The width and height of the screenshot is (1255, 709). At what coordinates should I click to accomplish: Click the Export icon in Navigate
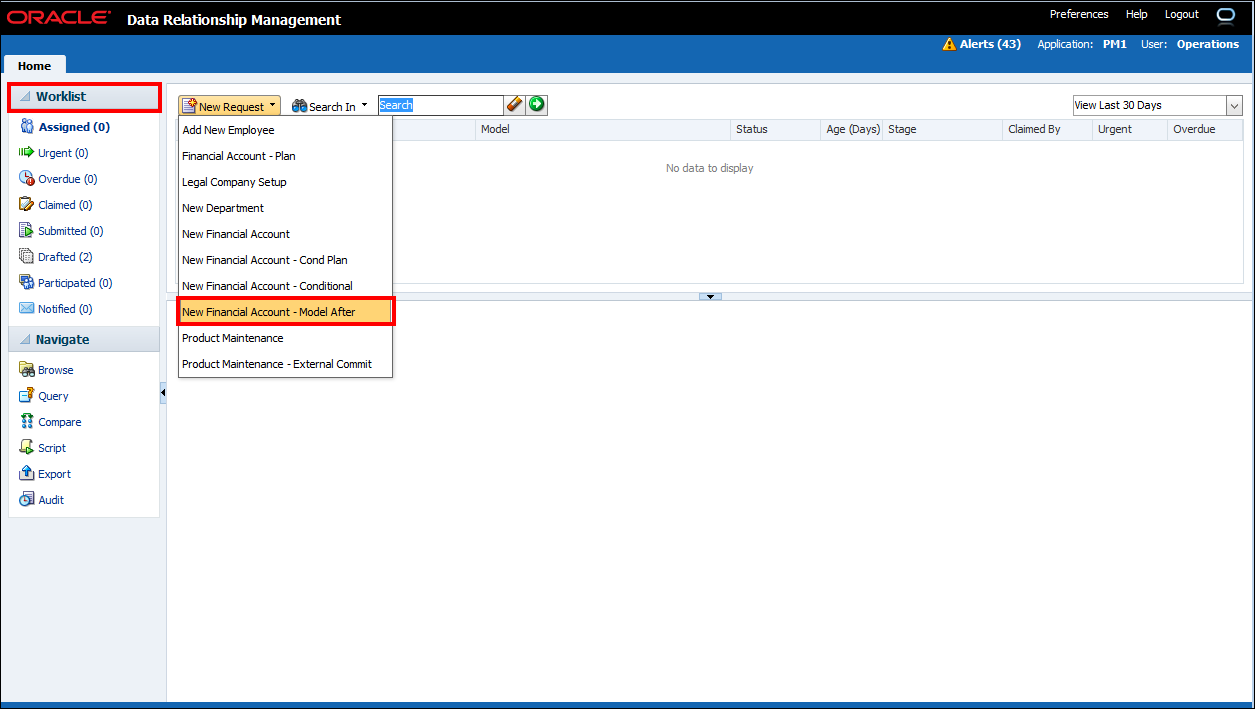click(x=27, y=474)
